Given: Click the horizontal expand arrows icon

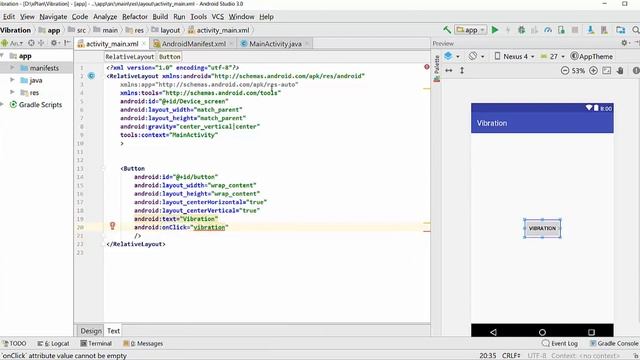Looking at the screenshot, I should click(449, 71).
